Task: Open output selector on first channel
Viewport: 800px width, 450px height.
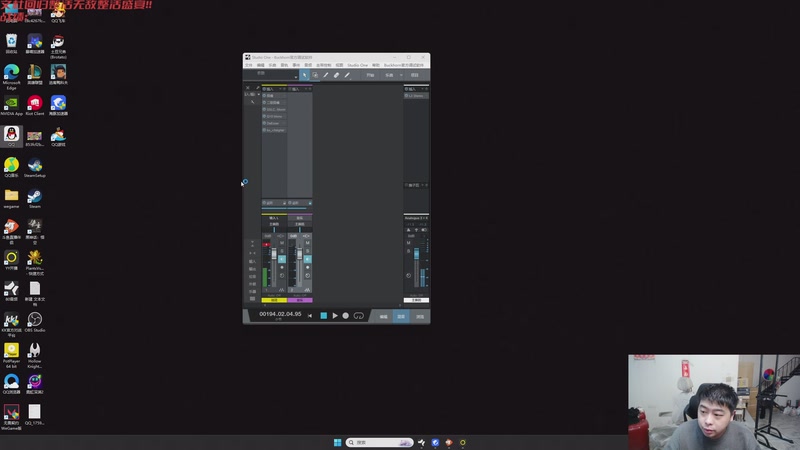Action: click(x=274, y=224)
